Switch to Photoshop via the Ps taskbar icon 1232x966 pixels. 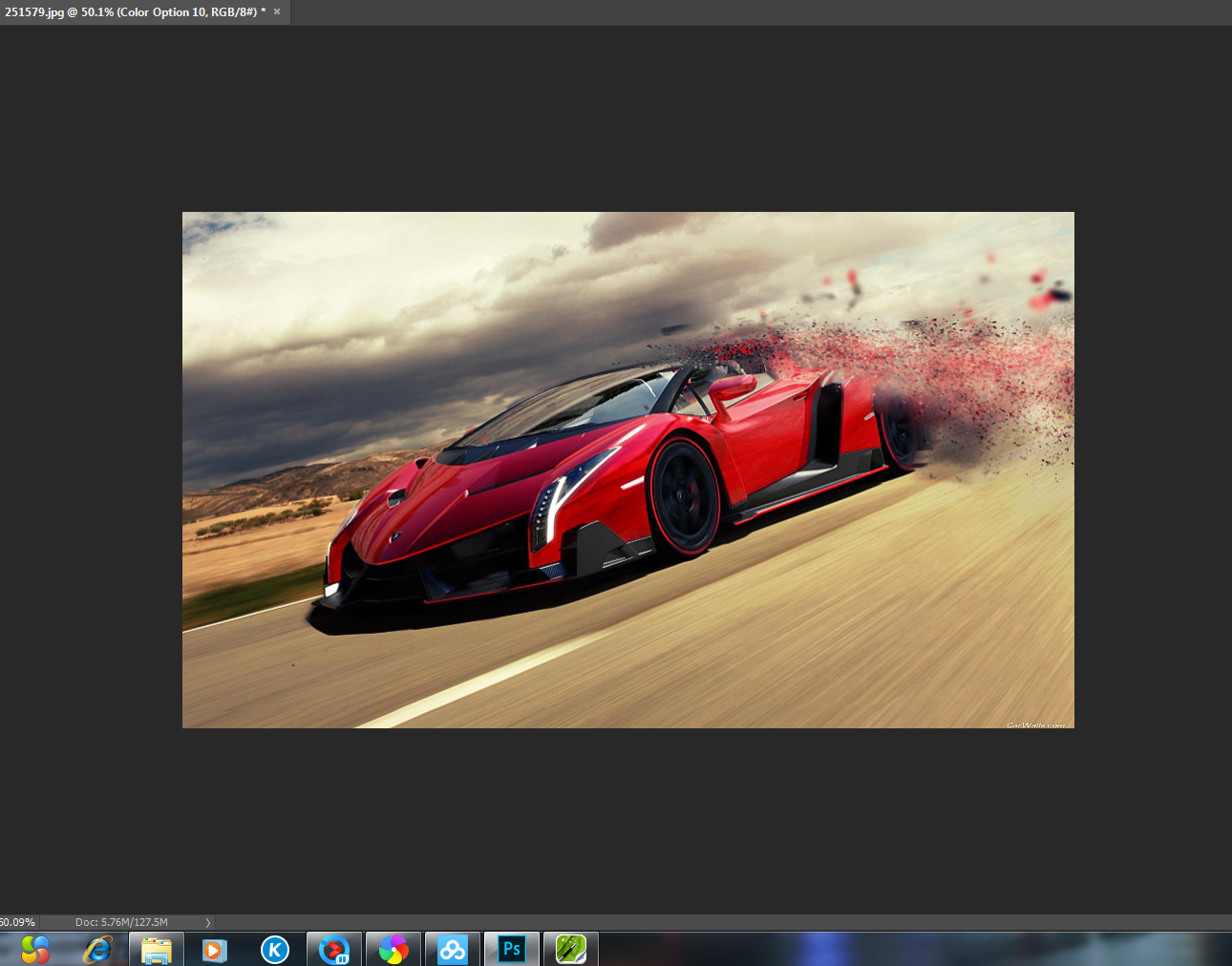pos(512,950)
